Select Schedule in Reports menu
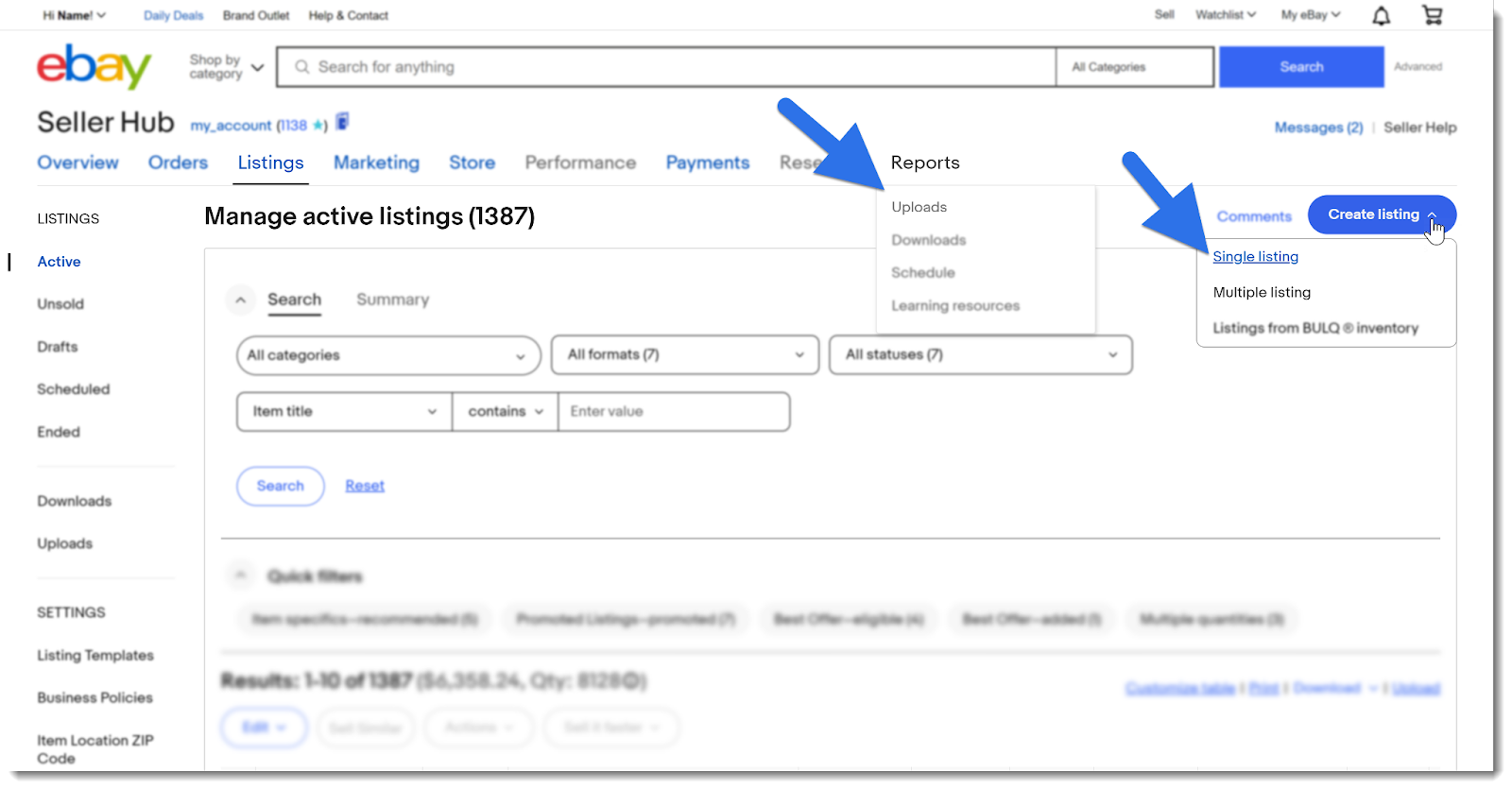Image resolution: width=1512 pixels, height=789 pixels. tap(922, 272)
